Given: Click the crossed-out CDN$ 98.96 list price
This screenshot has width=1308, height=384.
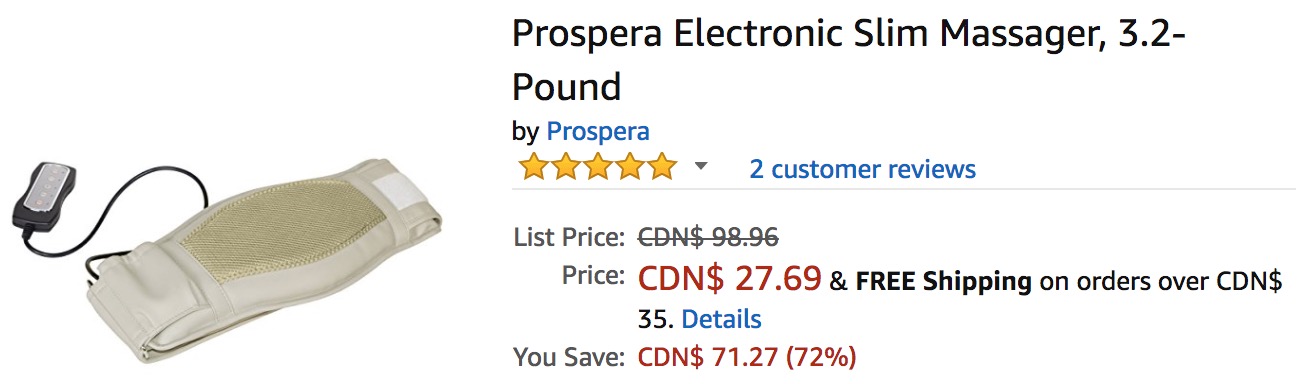Looking at the screenshot, I should (708, 238).
